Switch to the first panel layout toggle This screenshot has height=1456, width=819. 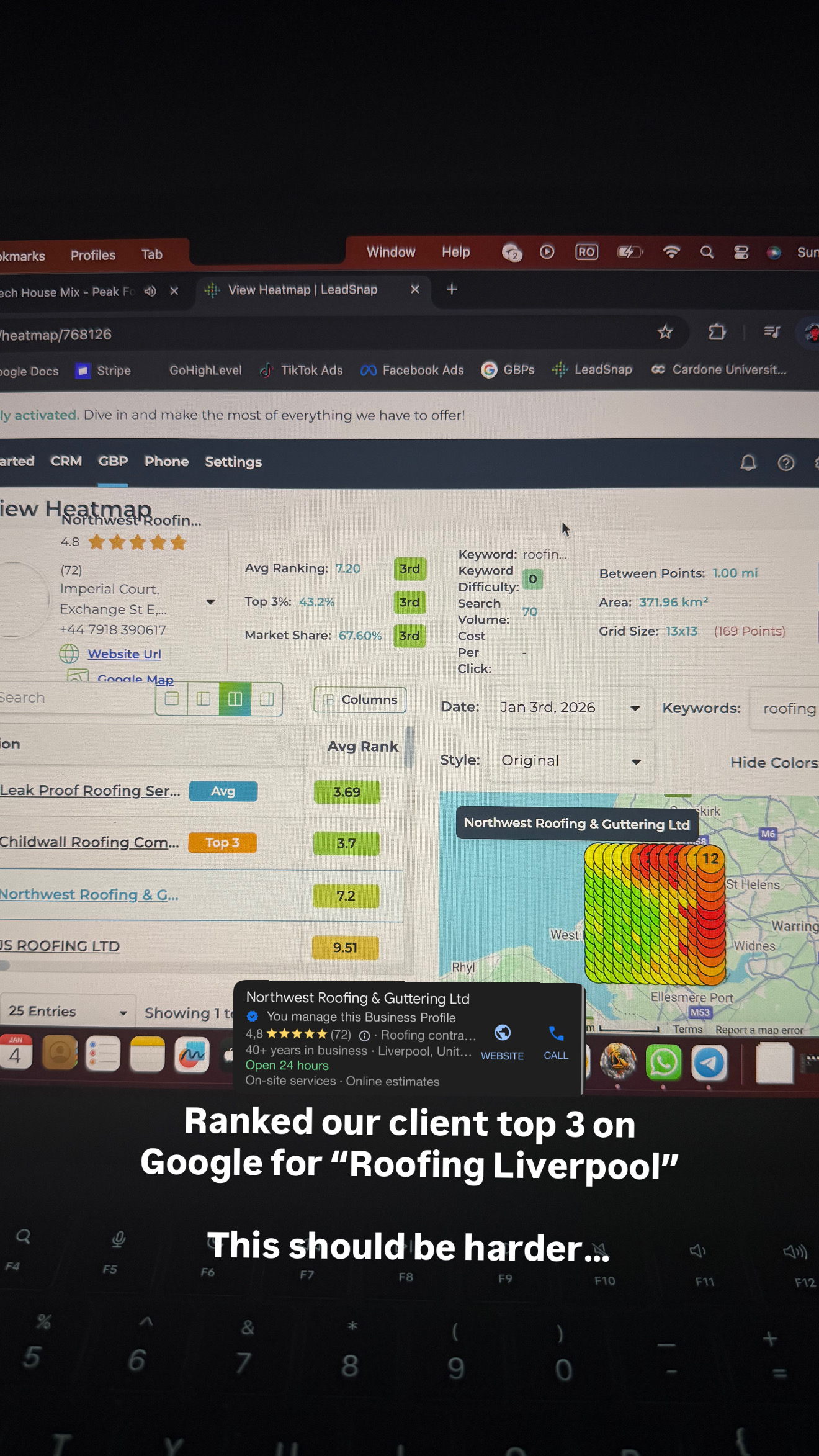[x=172, y=699]
